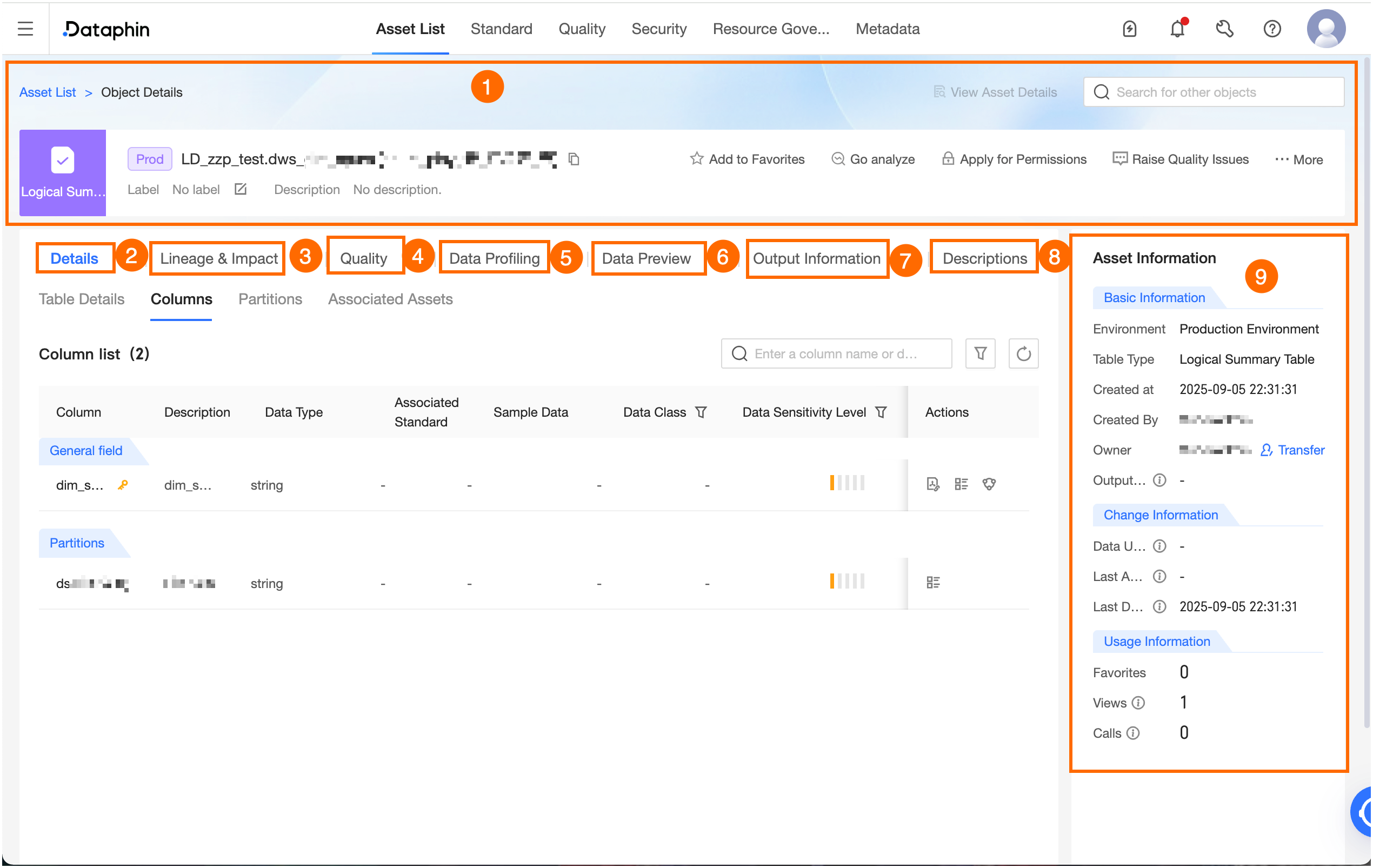The image size is (1373, 868).
Task: Click Transfer next to Owner
Action: 1292,450
